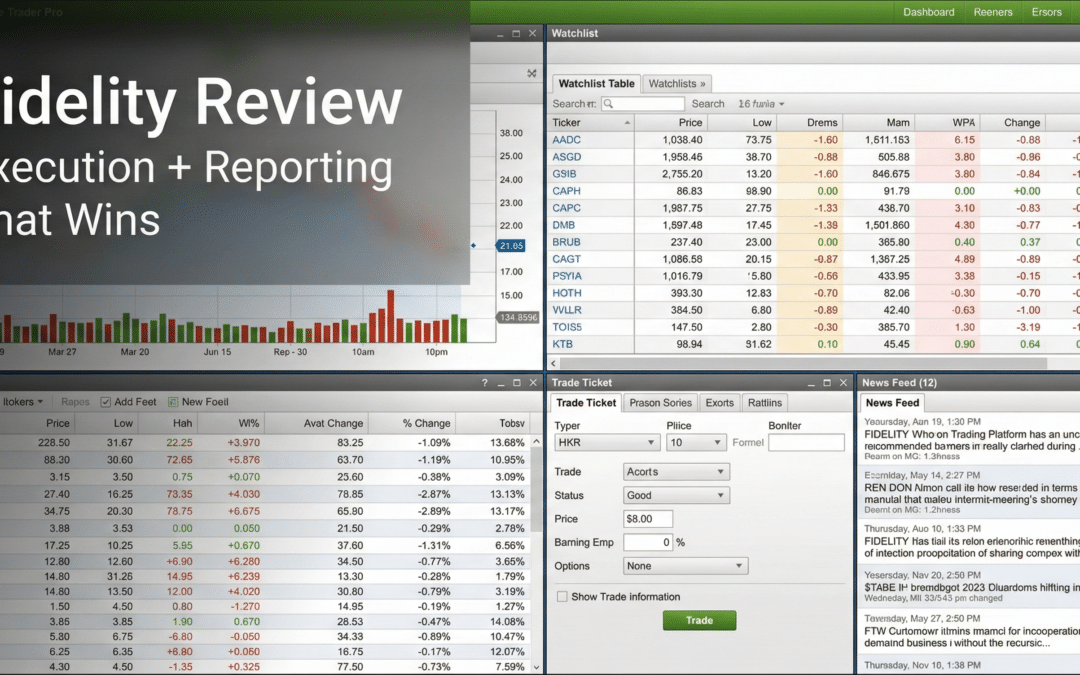Open the $TABE IH 2023 news item
1080x675 pixels.
pos(971,587)
